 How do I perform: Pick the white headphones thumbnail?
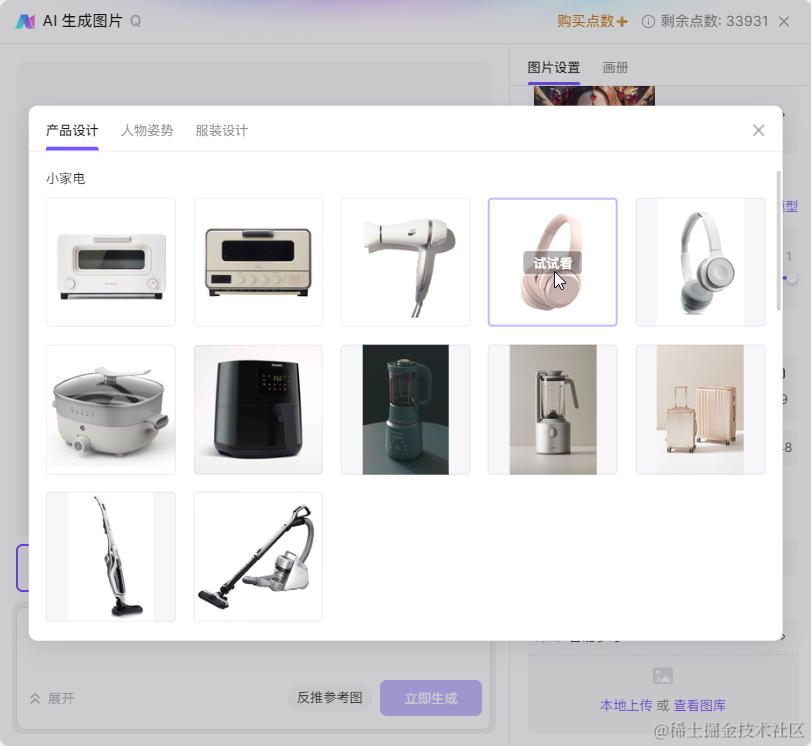700,262
